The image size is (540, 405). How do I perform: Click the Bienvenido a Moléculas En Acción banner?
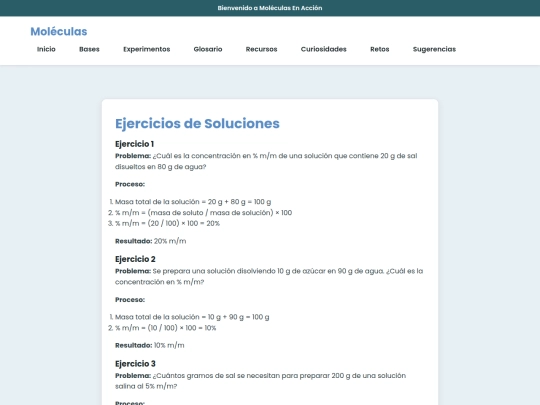(x=270, y=8)
